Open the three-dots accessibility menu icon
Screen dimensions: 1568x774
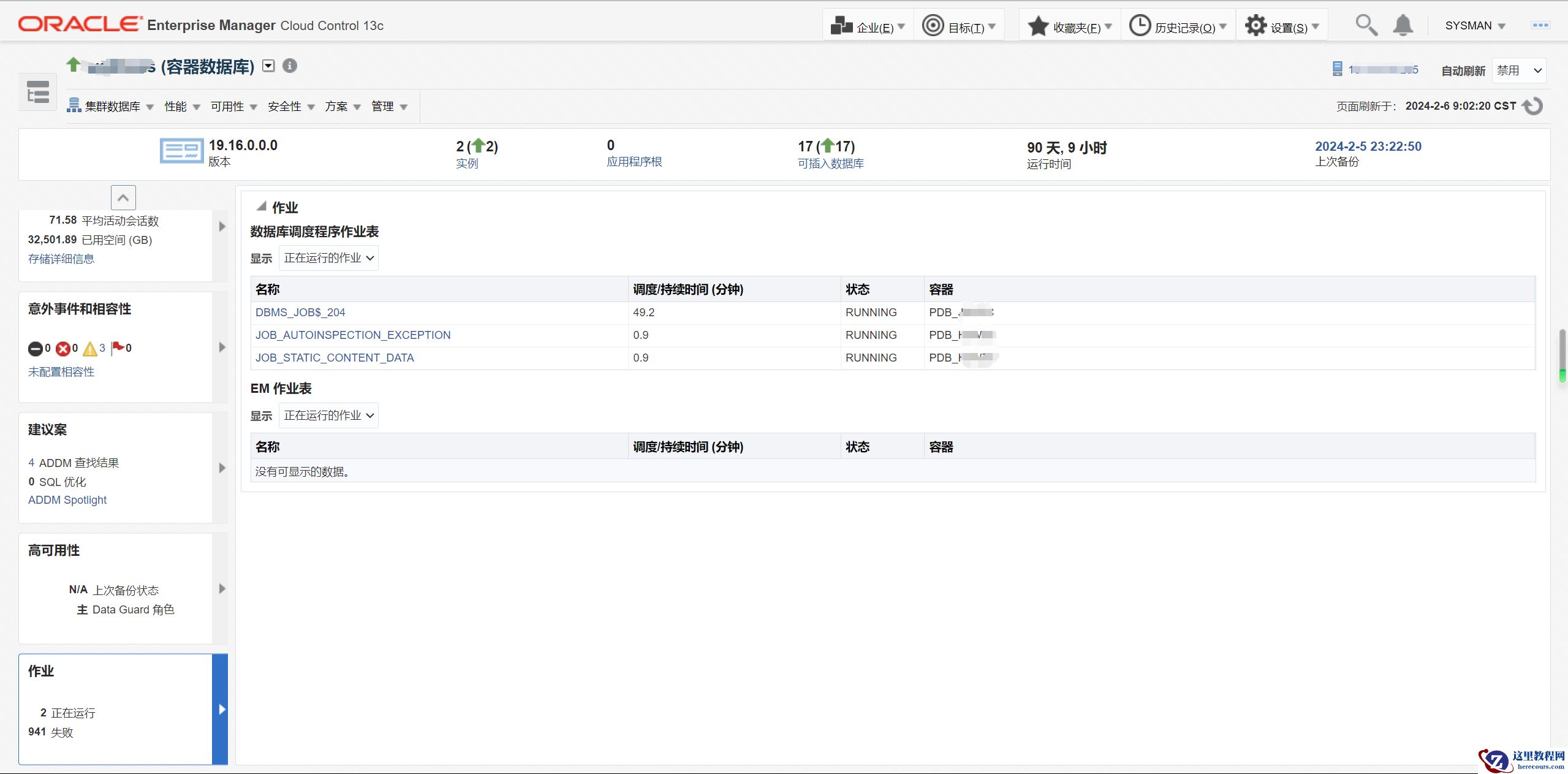[x=1540, y=25]
